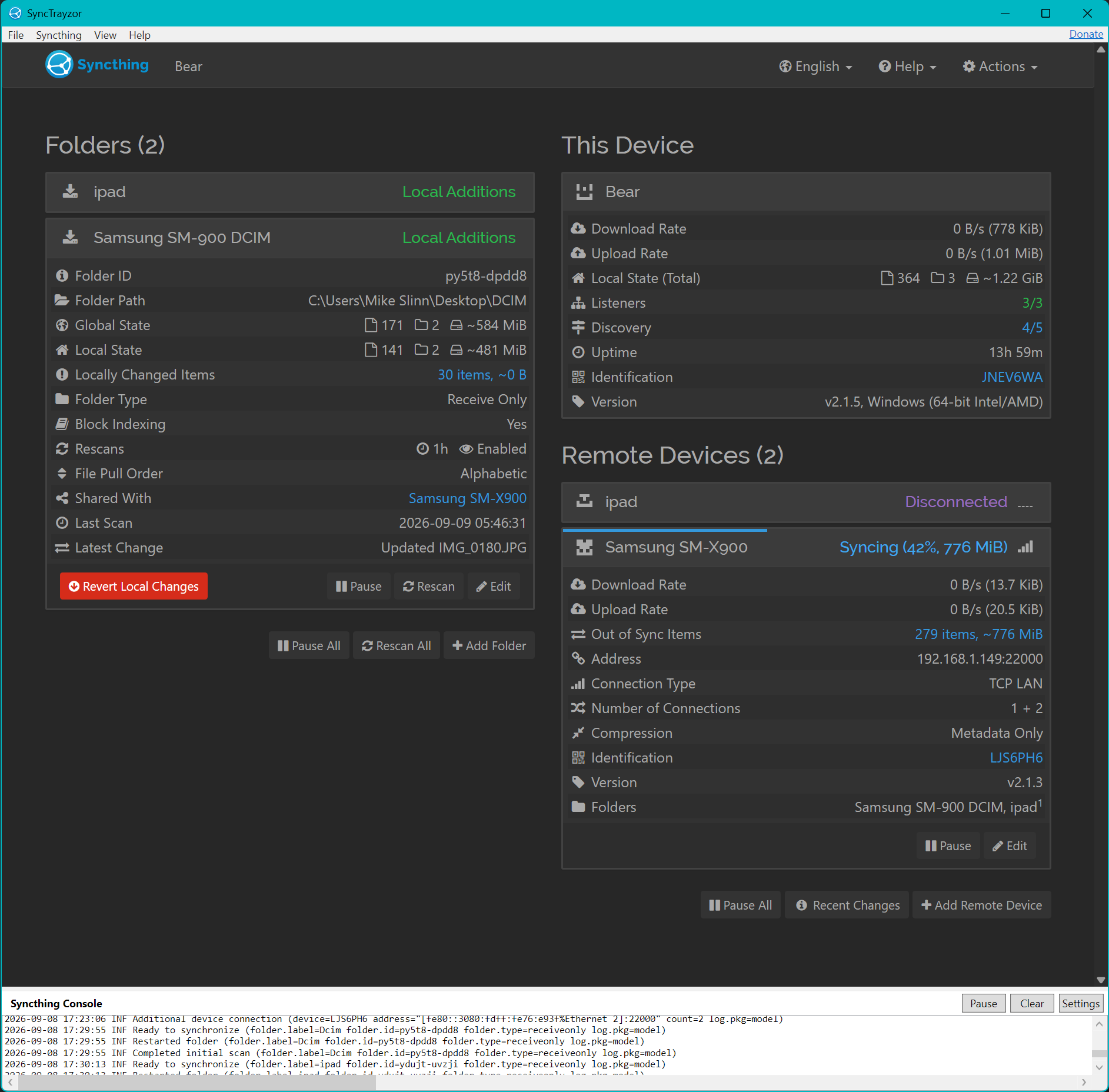Click the Uptime clock icon
The height and width of the screenshot is (1092, 1109).
point(578,352)
